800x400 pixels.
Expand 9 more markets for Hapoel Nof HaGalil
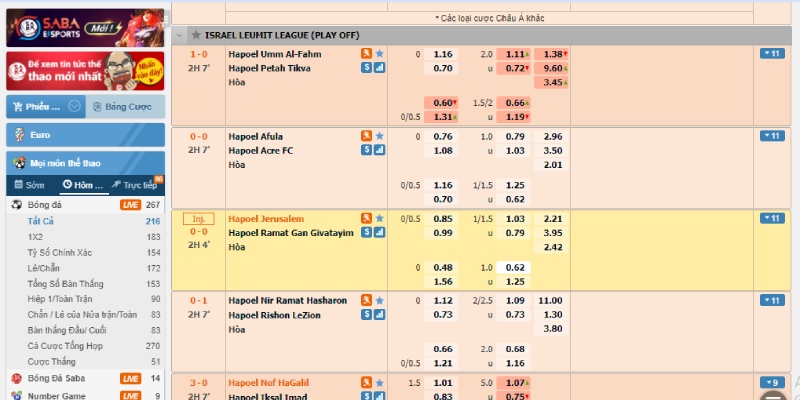(x=772, y=382)
